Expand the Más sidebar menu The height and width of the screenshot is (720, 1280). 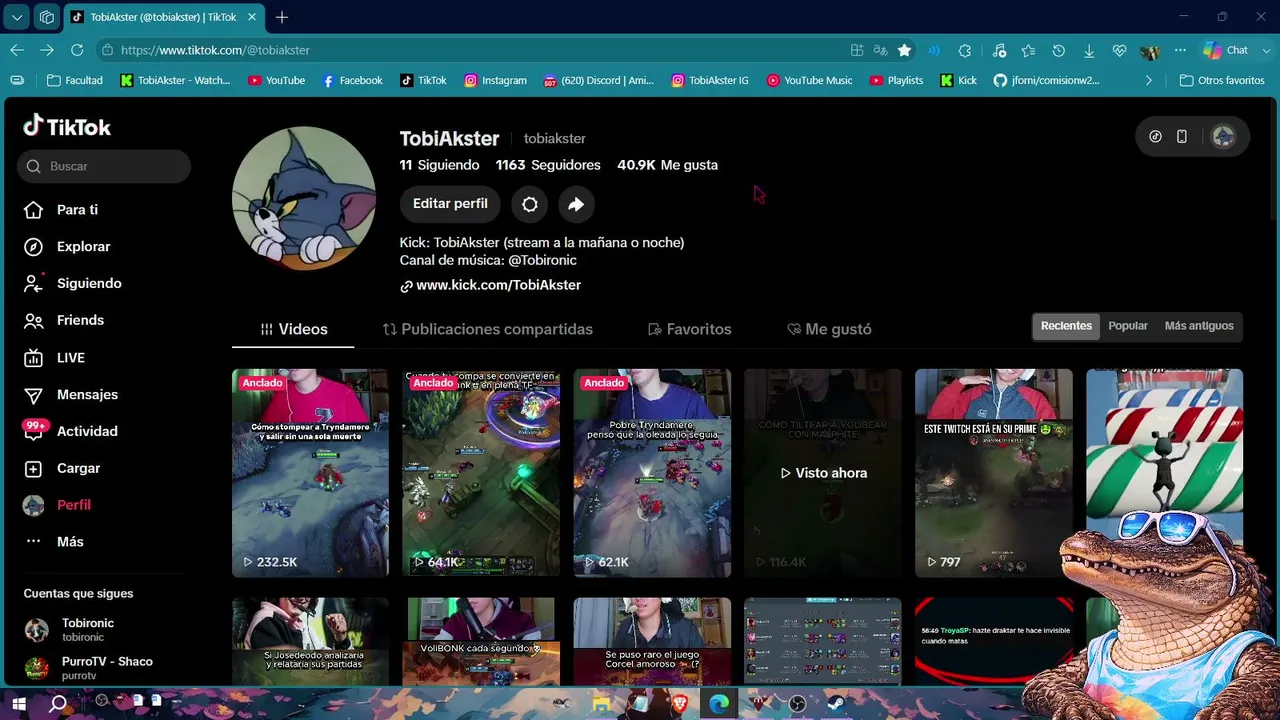[54, 542]
